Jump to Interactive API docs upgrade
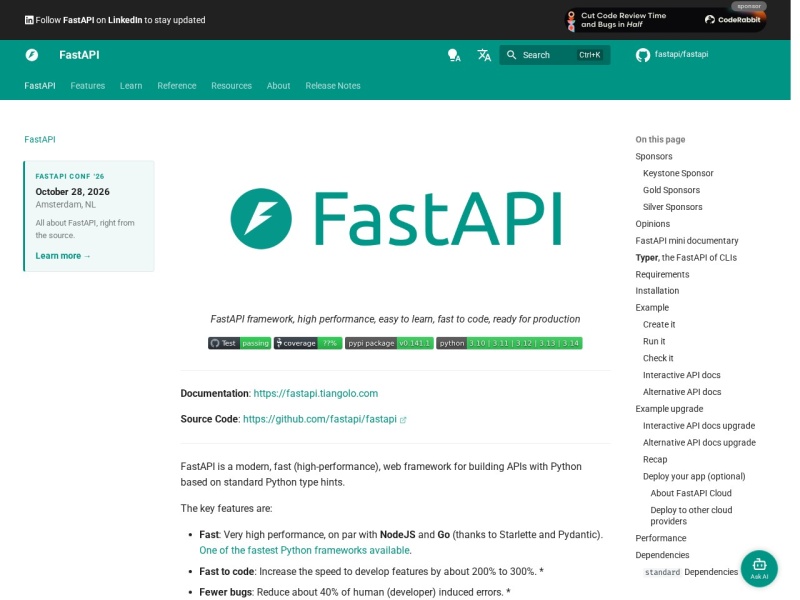The height and width of the screenshot is (600, 800). click(699, 425)
